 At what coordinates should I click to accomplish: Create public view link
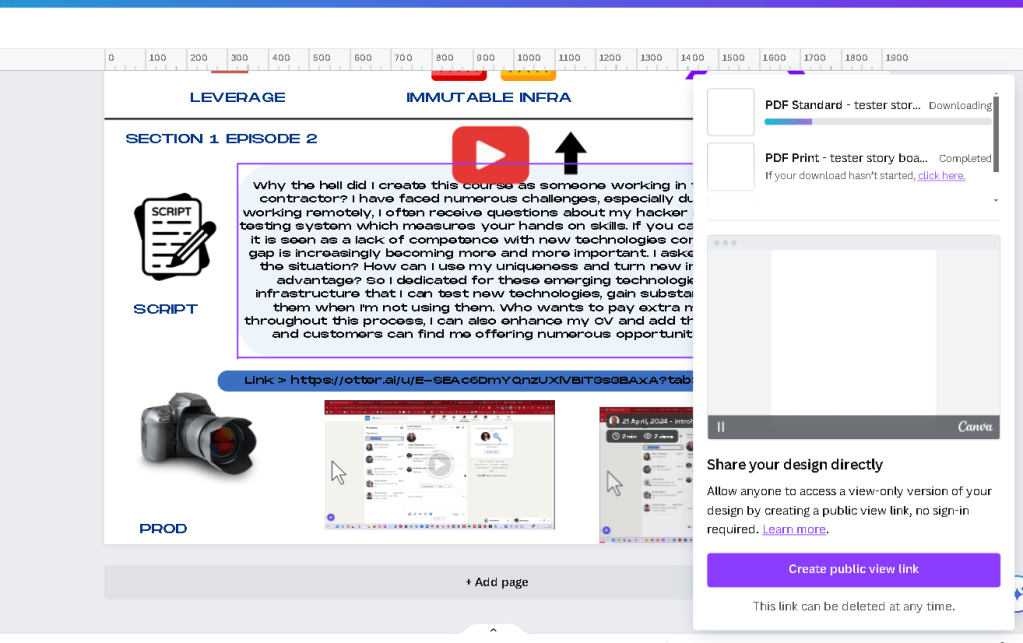coord(853,569)
